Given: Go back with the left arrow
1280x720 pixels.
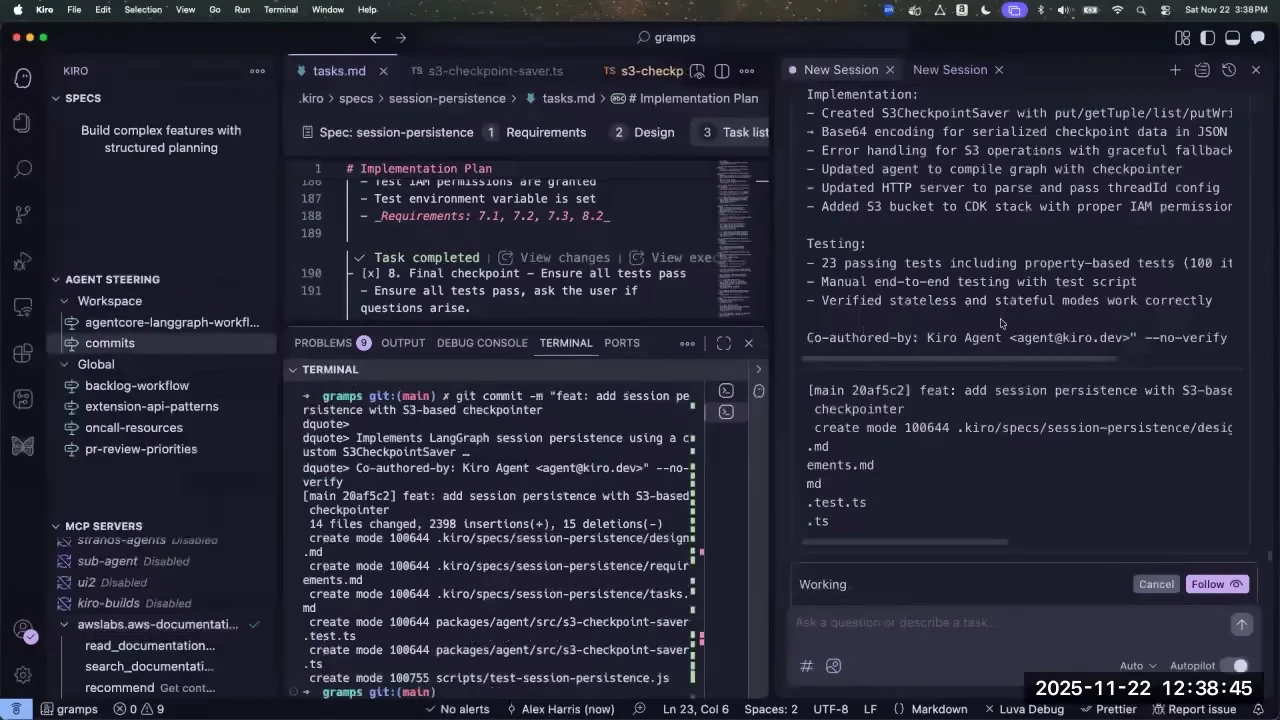Looking at the screenshot, I should point(375,38).
